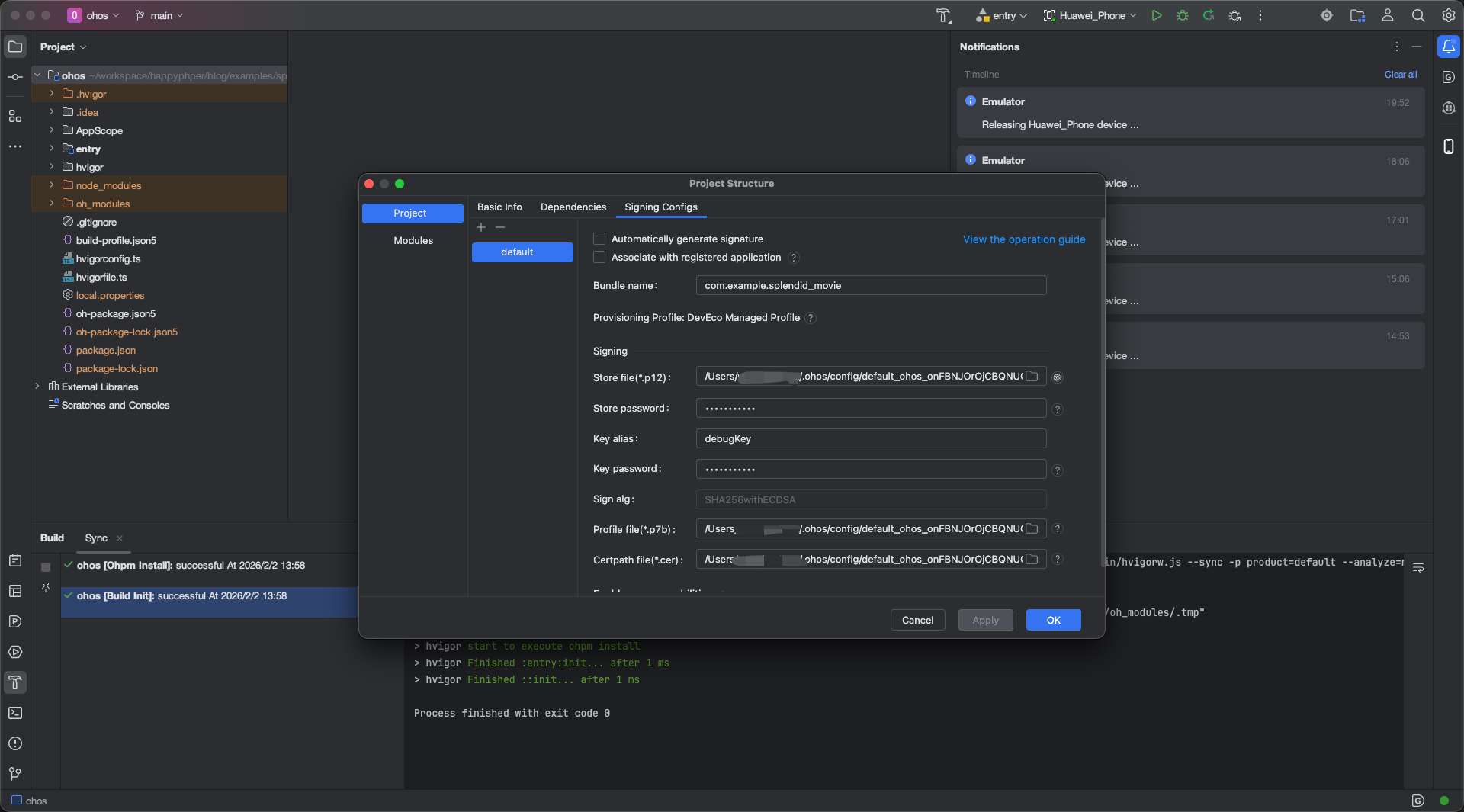Check Associate with registered application
This screenshot has width=1464, height=812.
coord(599,258)
